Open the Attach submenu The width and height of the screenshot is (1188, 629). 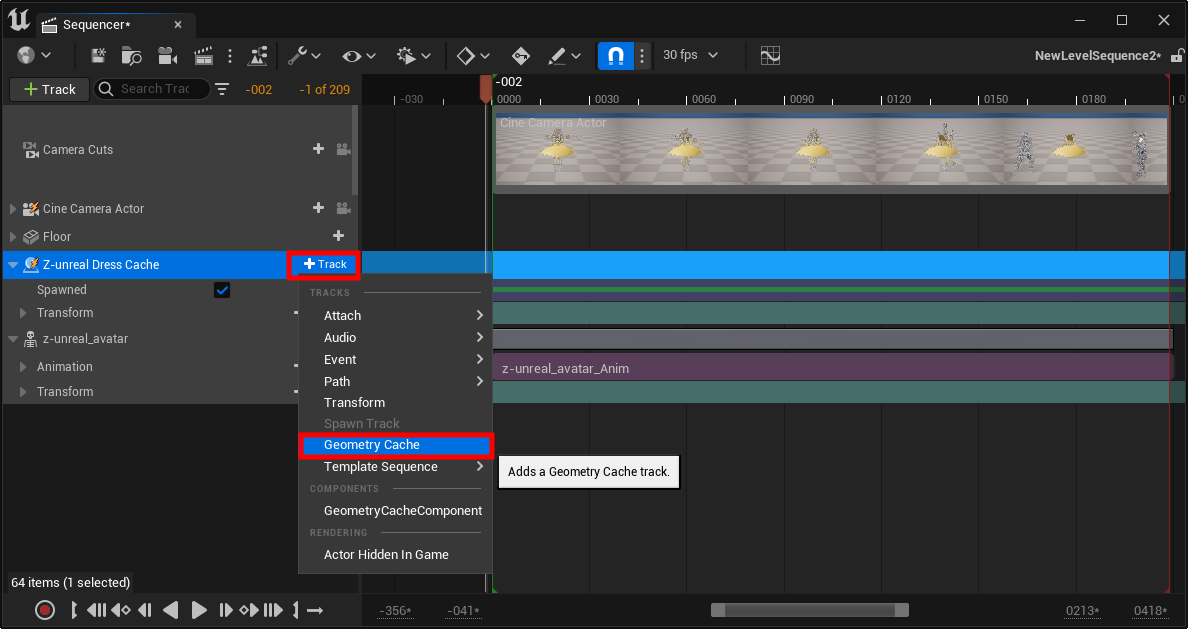(395, 315)
